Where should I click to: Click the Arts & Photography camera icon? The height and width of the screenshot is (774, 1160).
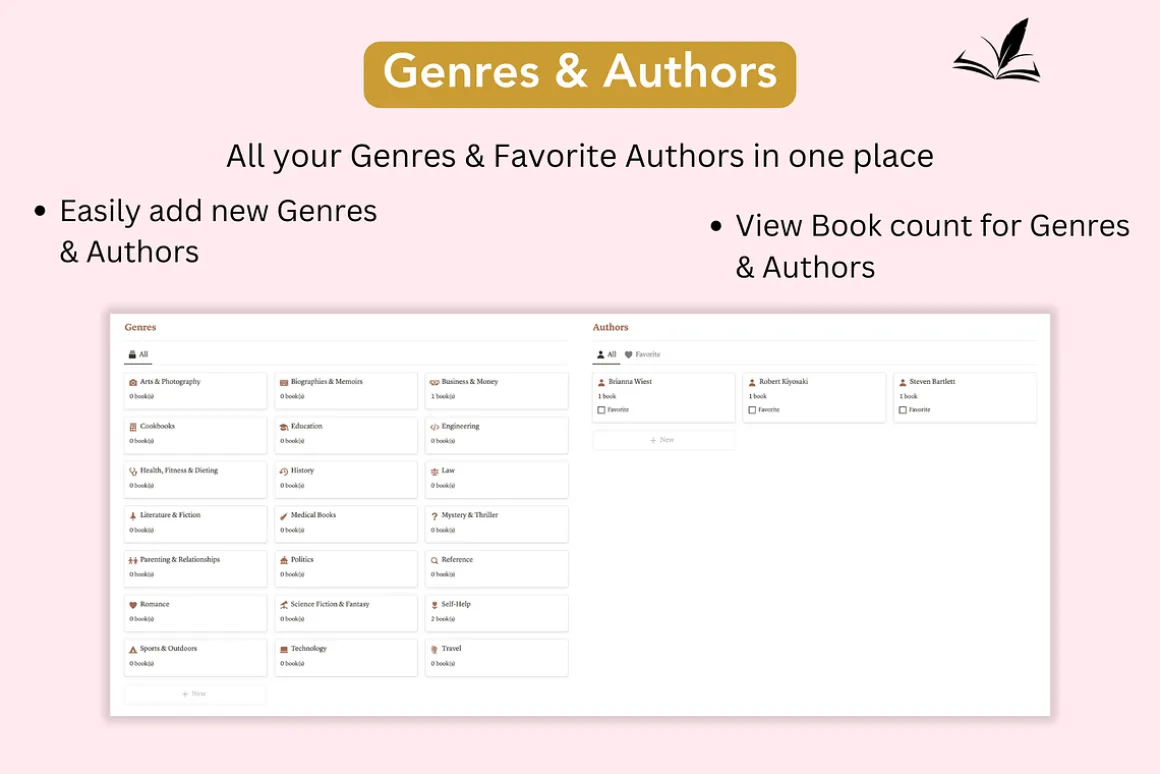[133, 383]
